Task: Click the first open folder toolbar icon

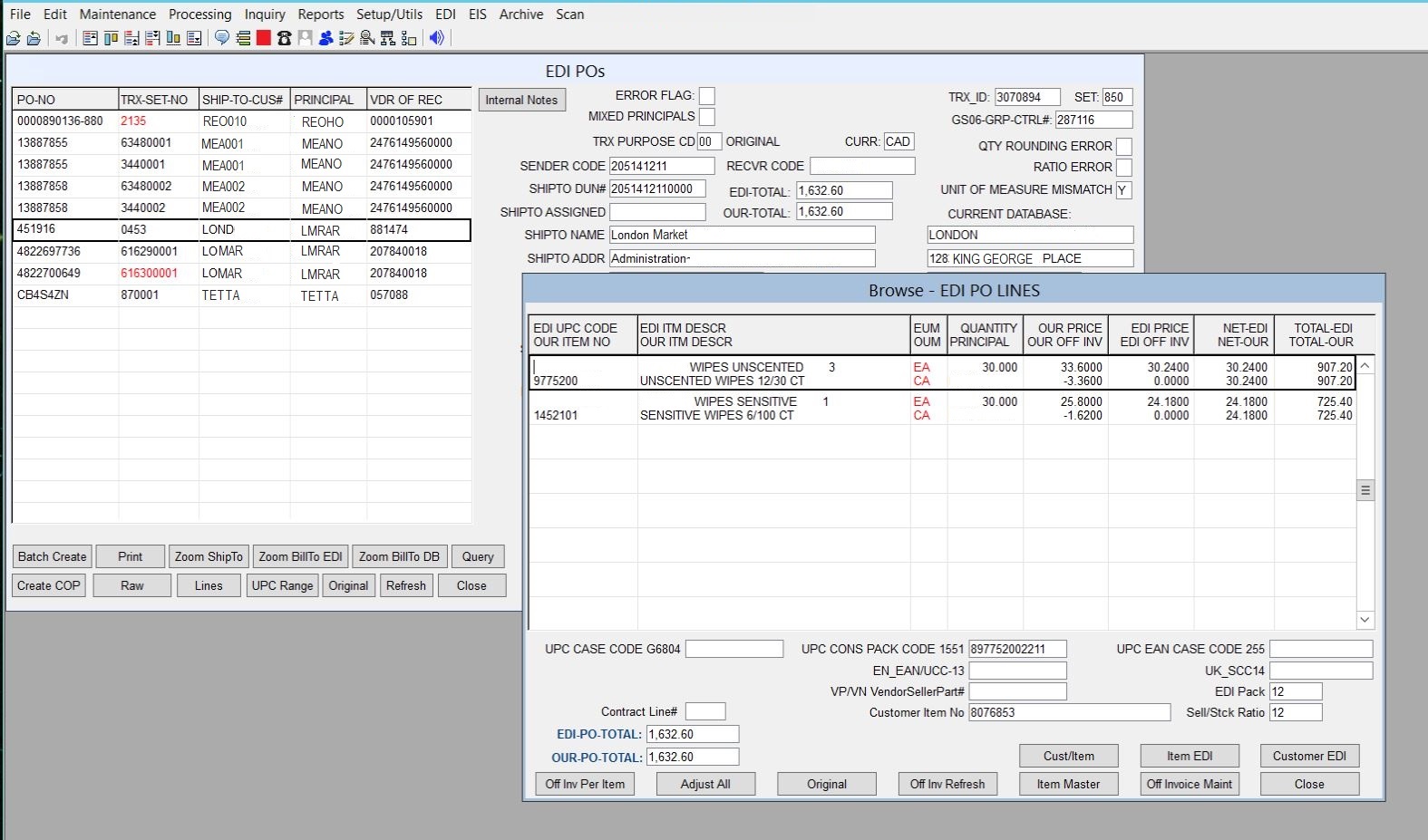Action: click(14, 38)
